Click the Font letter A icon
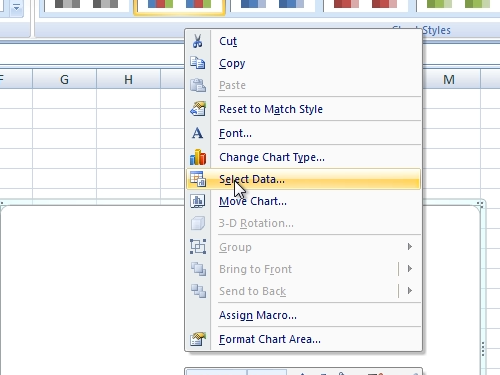The height and width of the screenshot is (375, 500). click(197, 133)
